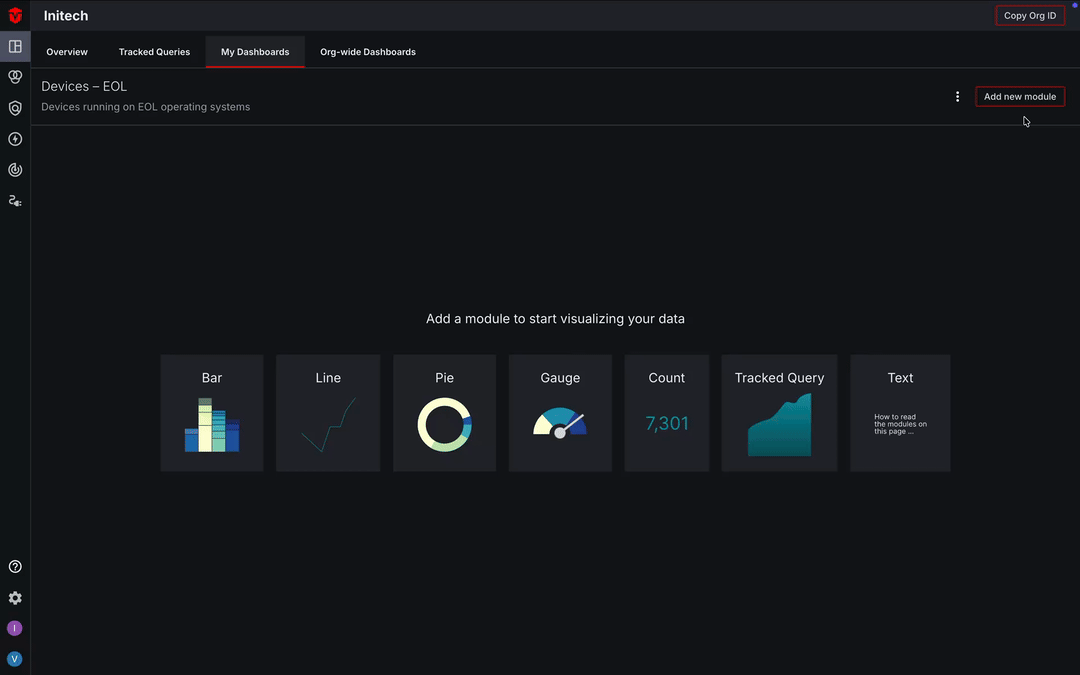
Task: Open the shield-with-magnifier sidebar icon
Action: pos(15,107)
